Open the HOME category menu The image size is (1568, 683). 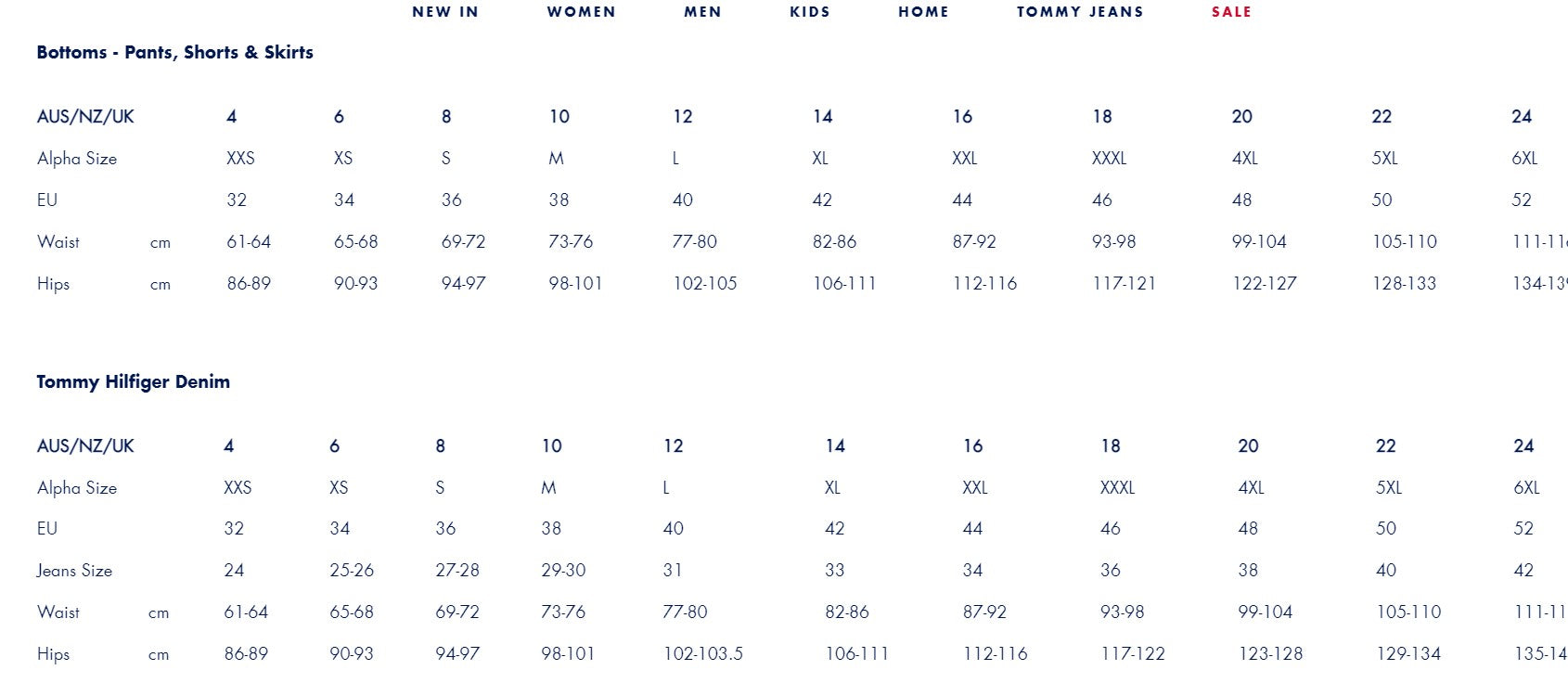(x=923, y=12)
